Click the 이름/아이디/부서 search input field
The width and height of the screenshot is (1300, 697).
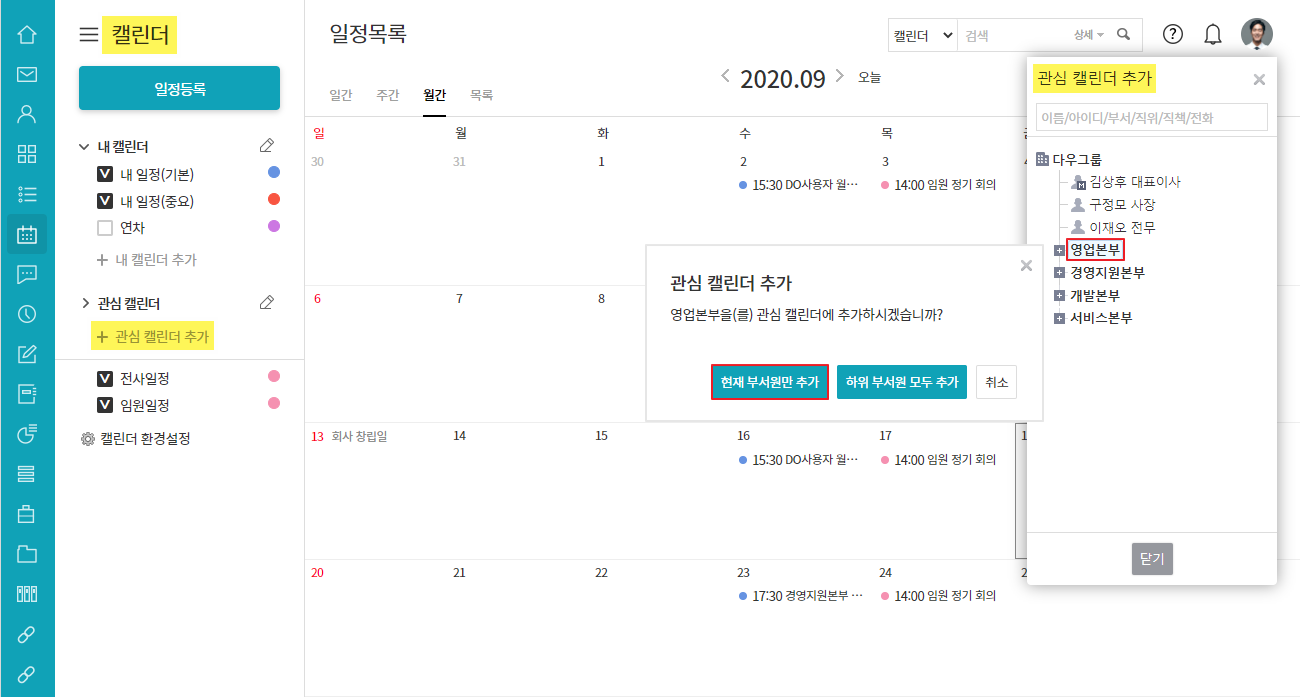pyautogui.click(x=1151, y=117)
